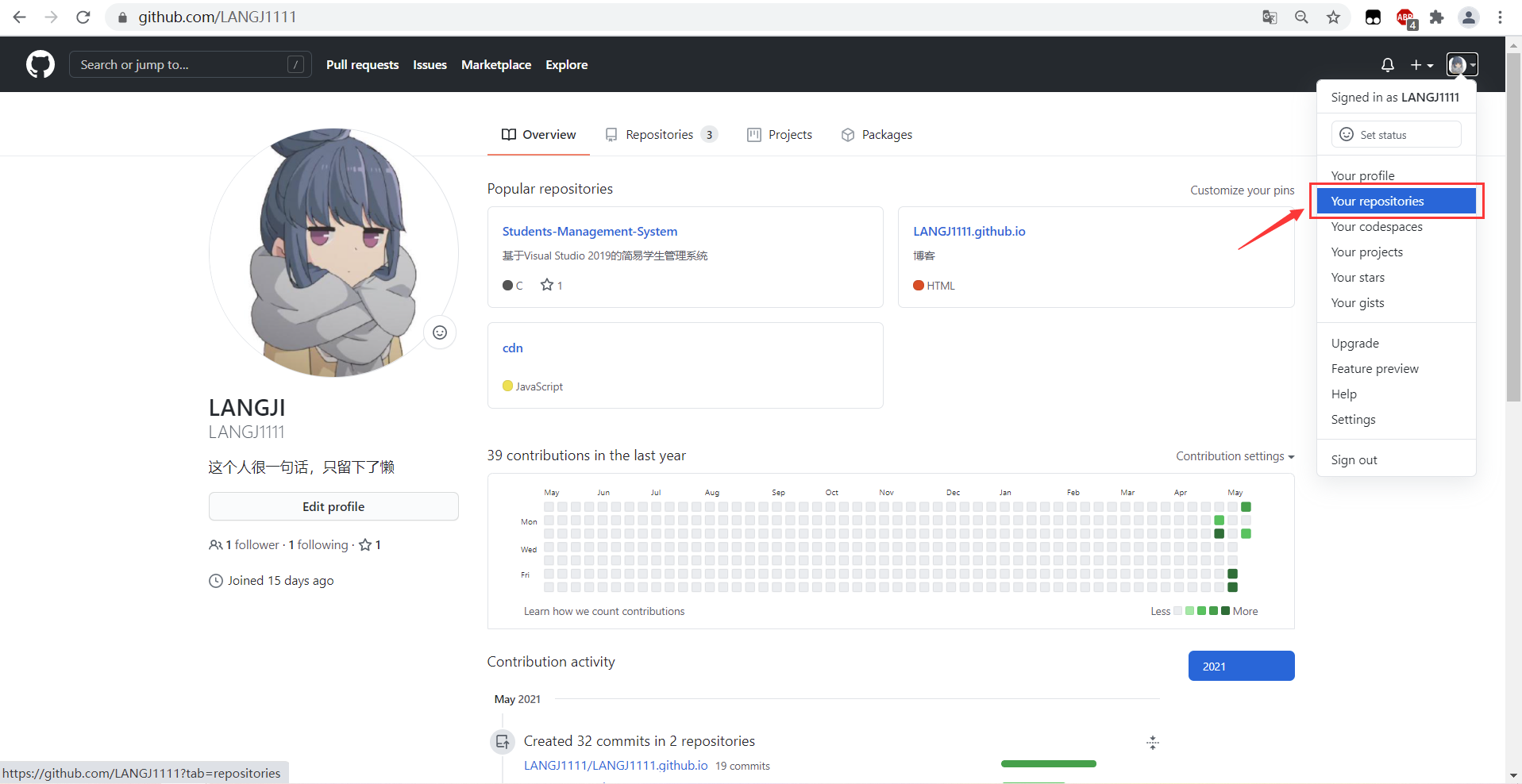1522x784 pixels.
Task: Click the profile stars count icon
Action: click(x=370, y=544)
